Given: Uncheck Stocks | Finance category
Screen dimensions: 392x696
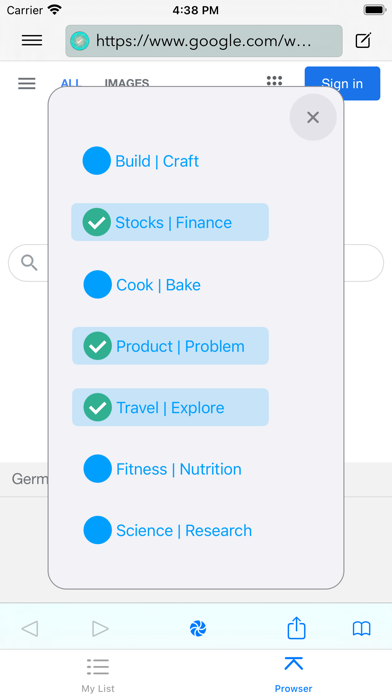Looking at the screenshot, I should click(170, 222).
